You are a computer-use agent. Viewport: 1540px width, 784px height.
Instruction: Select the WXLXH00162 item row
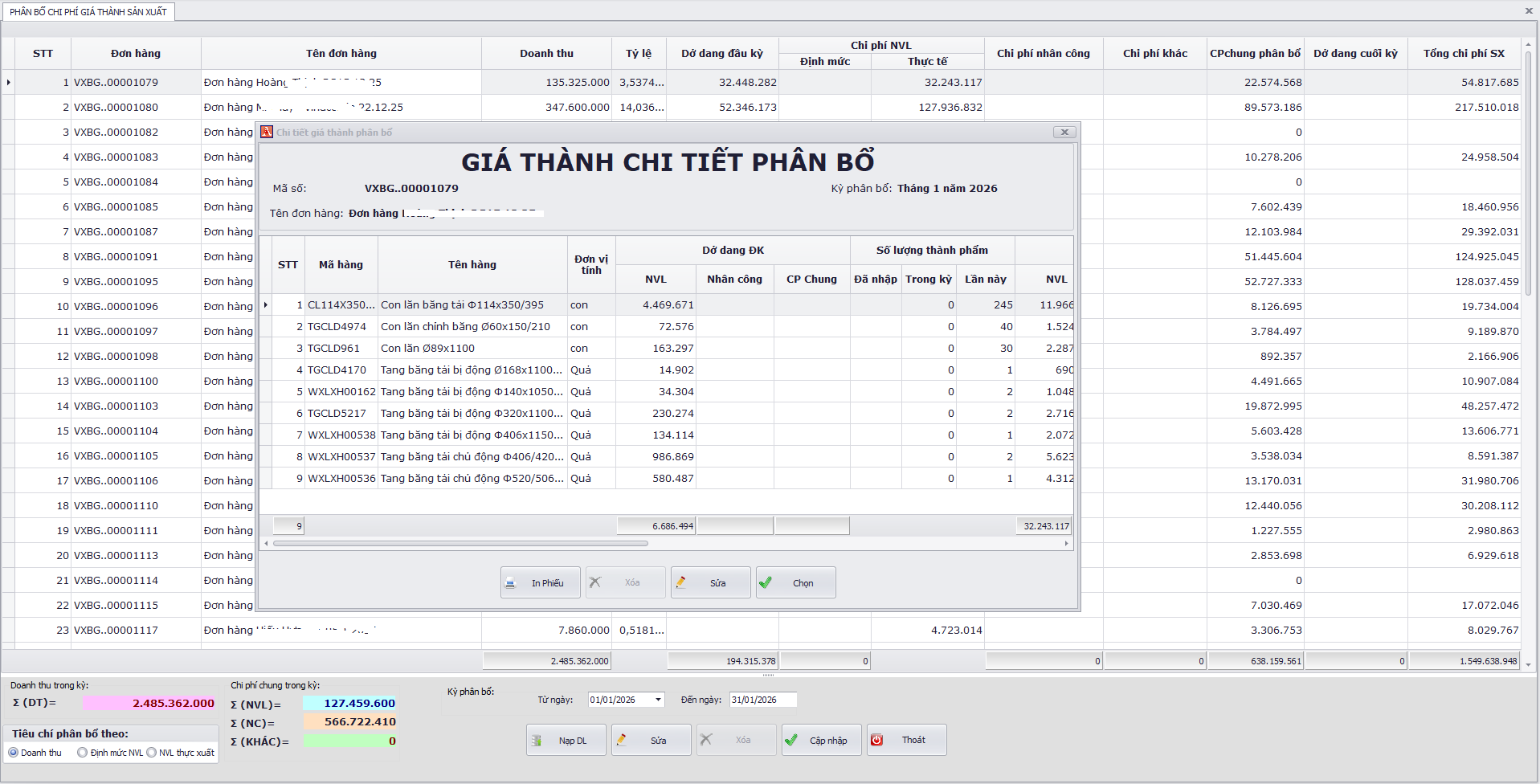coord(666,392)
